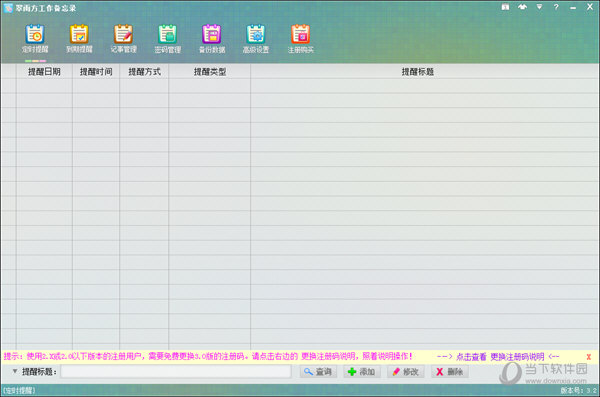This screenshot has width=600, height=397.
Task: Open 高级设置 advanced settings
Action: pyautogui.click(x=256, y=39)
